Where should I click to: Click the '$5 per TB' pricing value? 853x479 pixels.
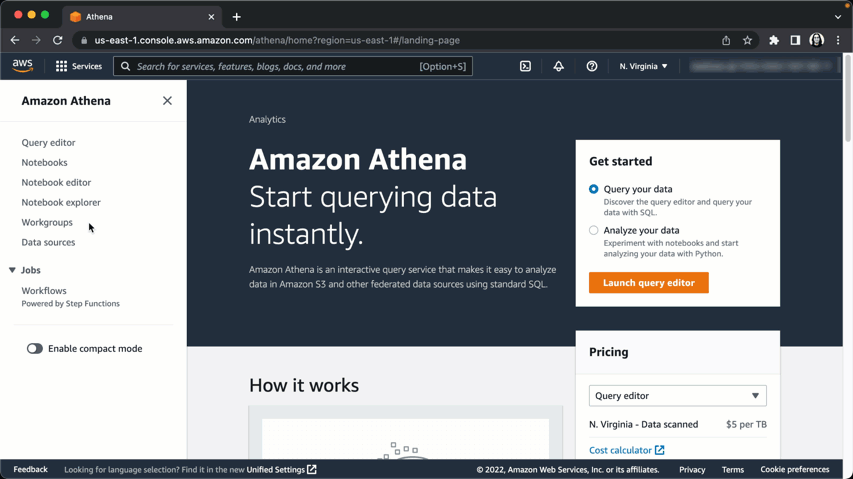click(746, 425)
